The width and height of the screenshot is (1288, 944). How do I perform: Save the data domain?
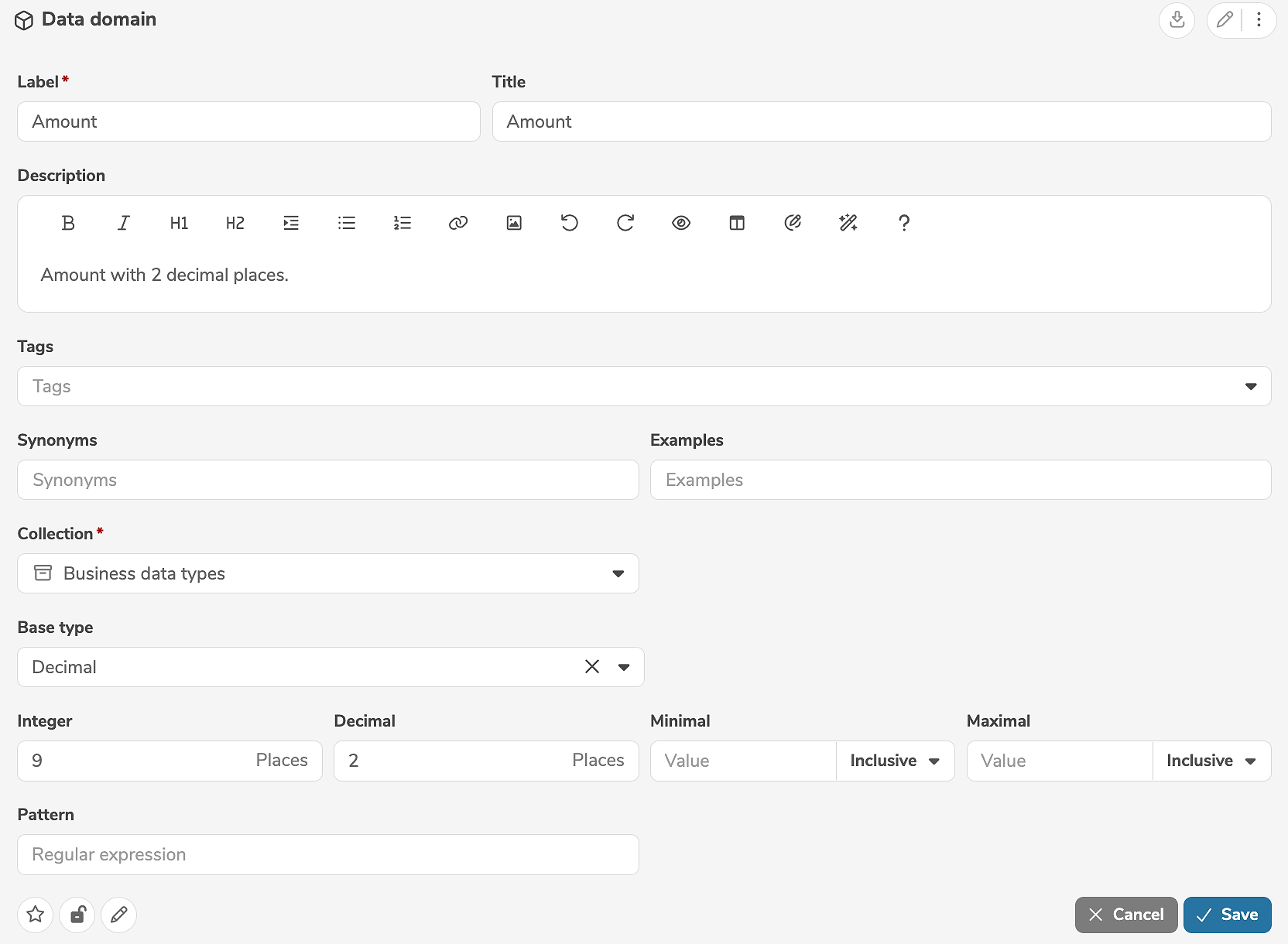(1227, 915)
